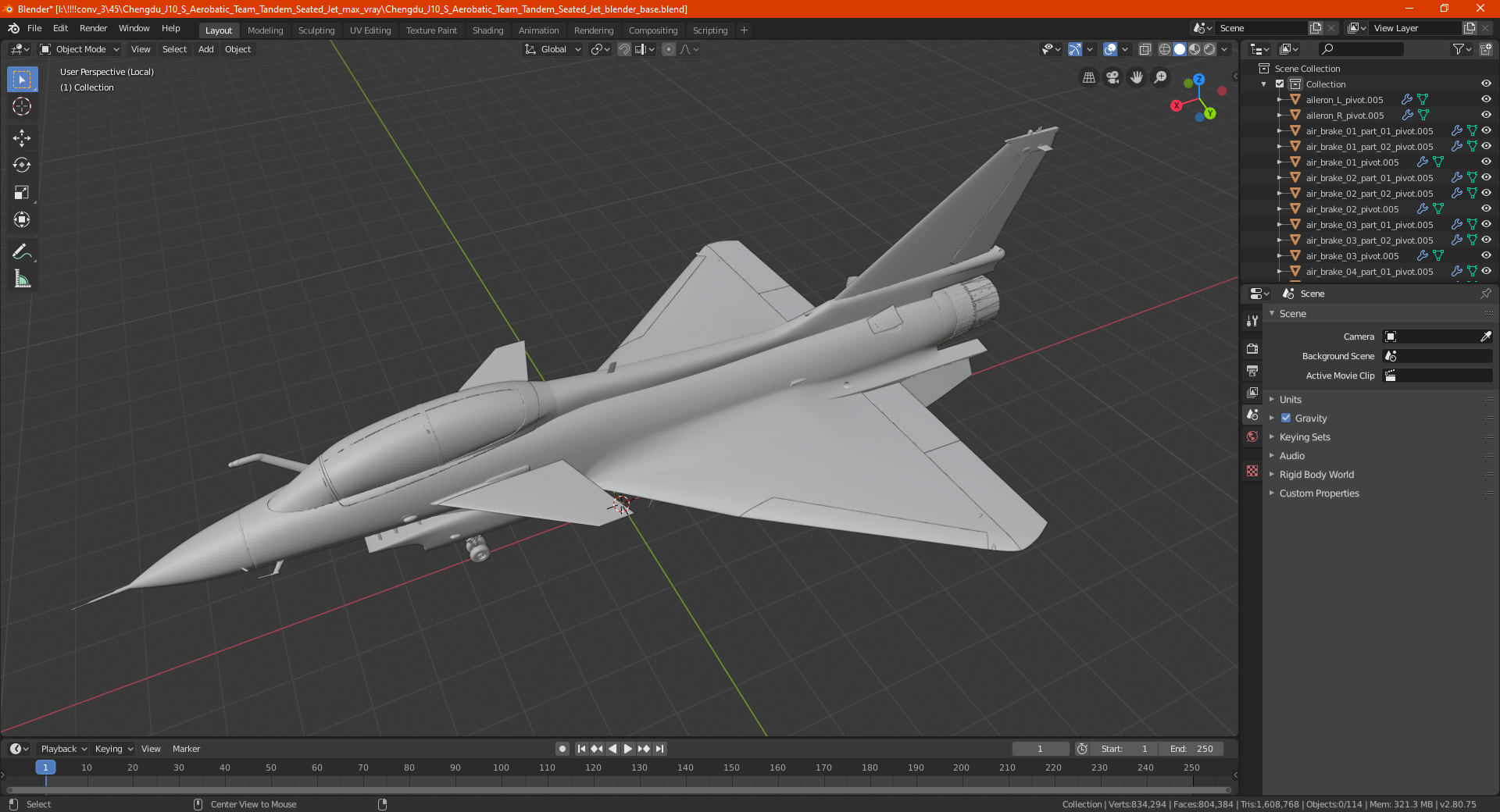
Task: Open the World properties tab icon
Action: [x=1252, y=436]
